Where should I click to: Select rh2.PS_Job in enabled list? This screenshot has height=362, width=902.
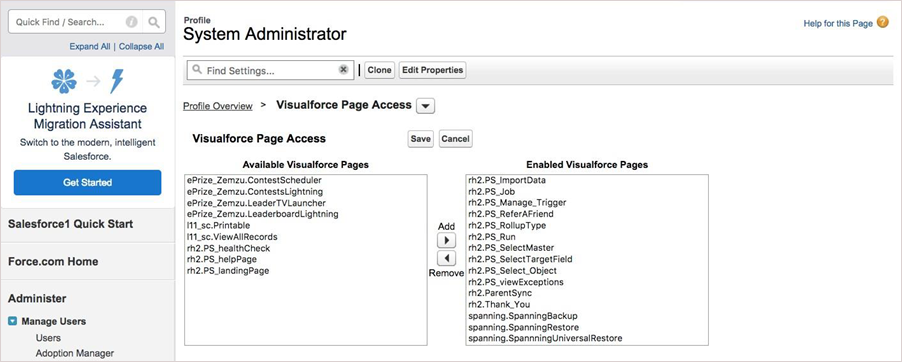587,192
